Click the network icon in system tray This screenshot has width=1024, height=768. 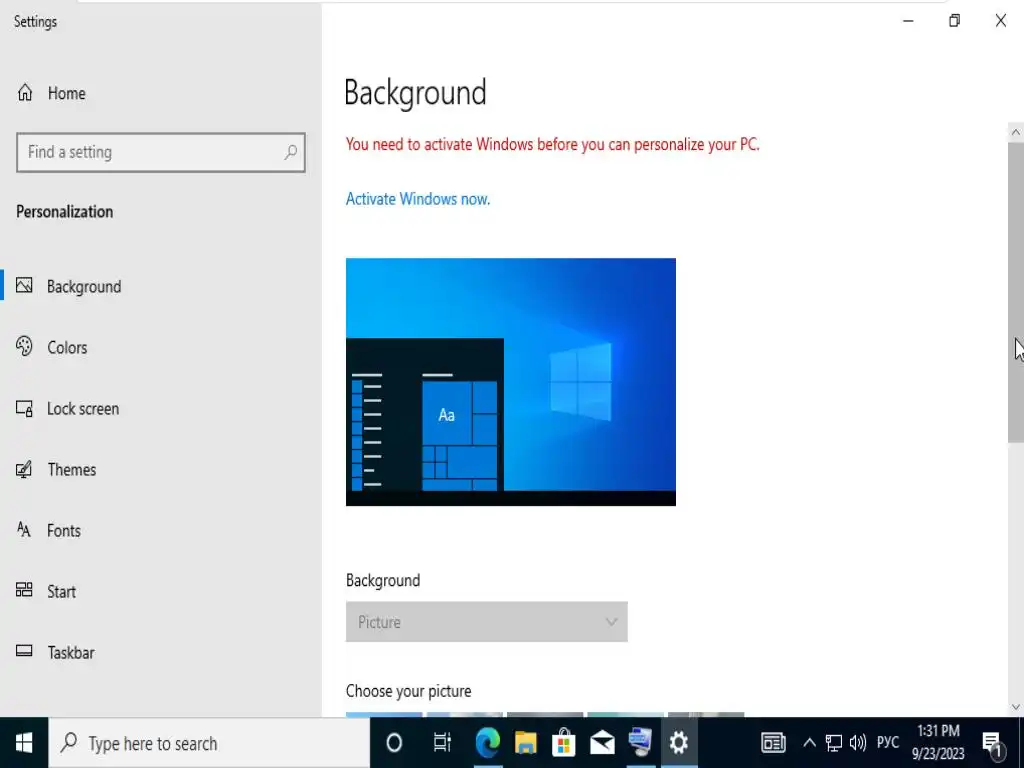(x=834, y=743)
